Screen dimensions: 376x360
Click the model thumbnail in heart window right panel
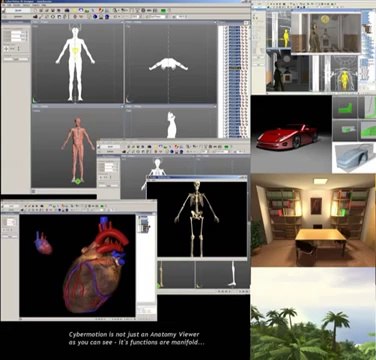pyautogui.click(x=144, y=224)
